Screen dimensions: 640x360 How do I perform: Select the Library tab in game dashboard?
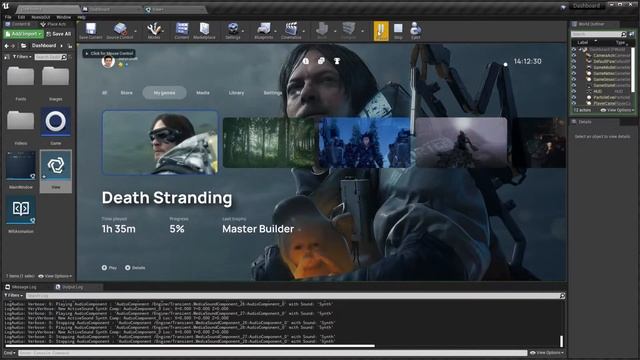pos(236,93)
